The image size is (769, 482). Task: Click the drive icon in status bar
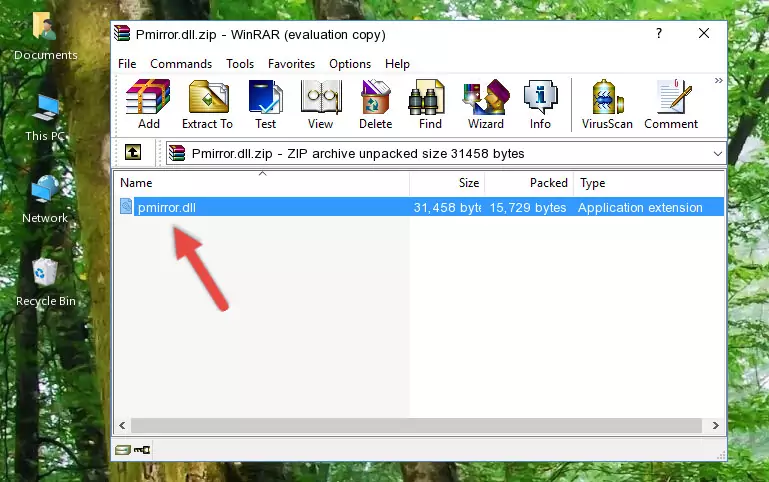[123, 450]
